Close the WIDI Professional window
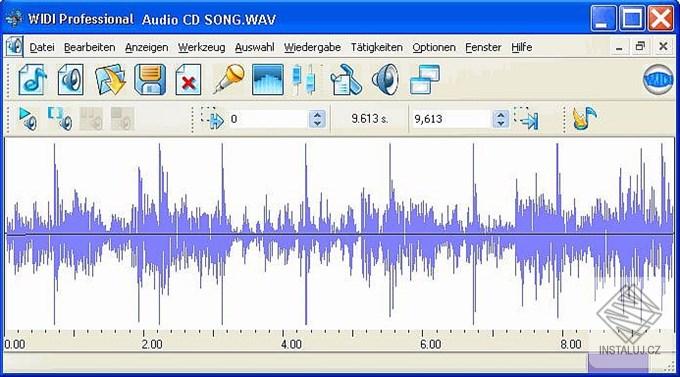This screenshot has height=377, width=680. (x=660, y=19)
